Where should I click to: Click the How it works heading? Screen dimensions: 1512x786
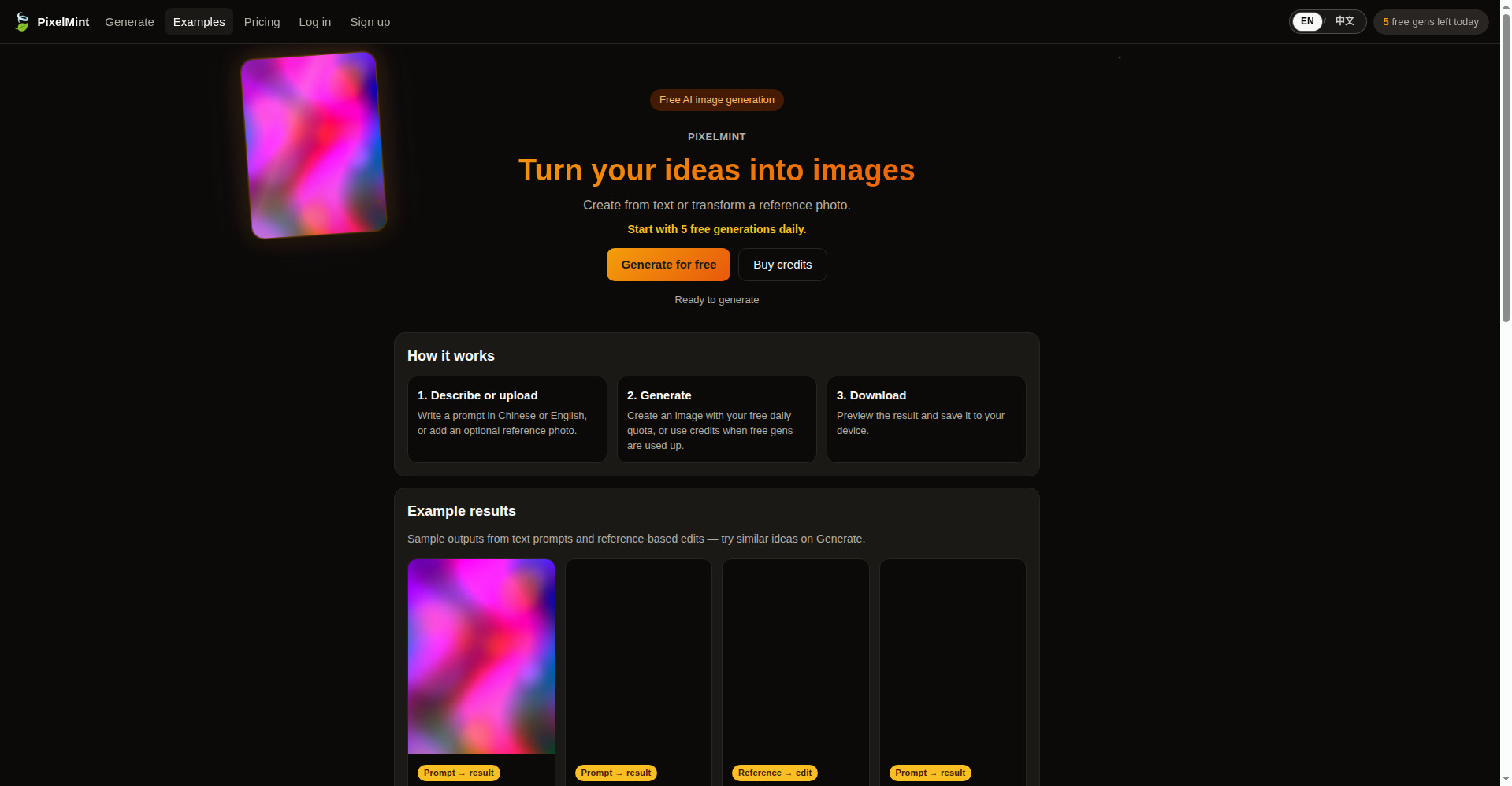point(451,356)
